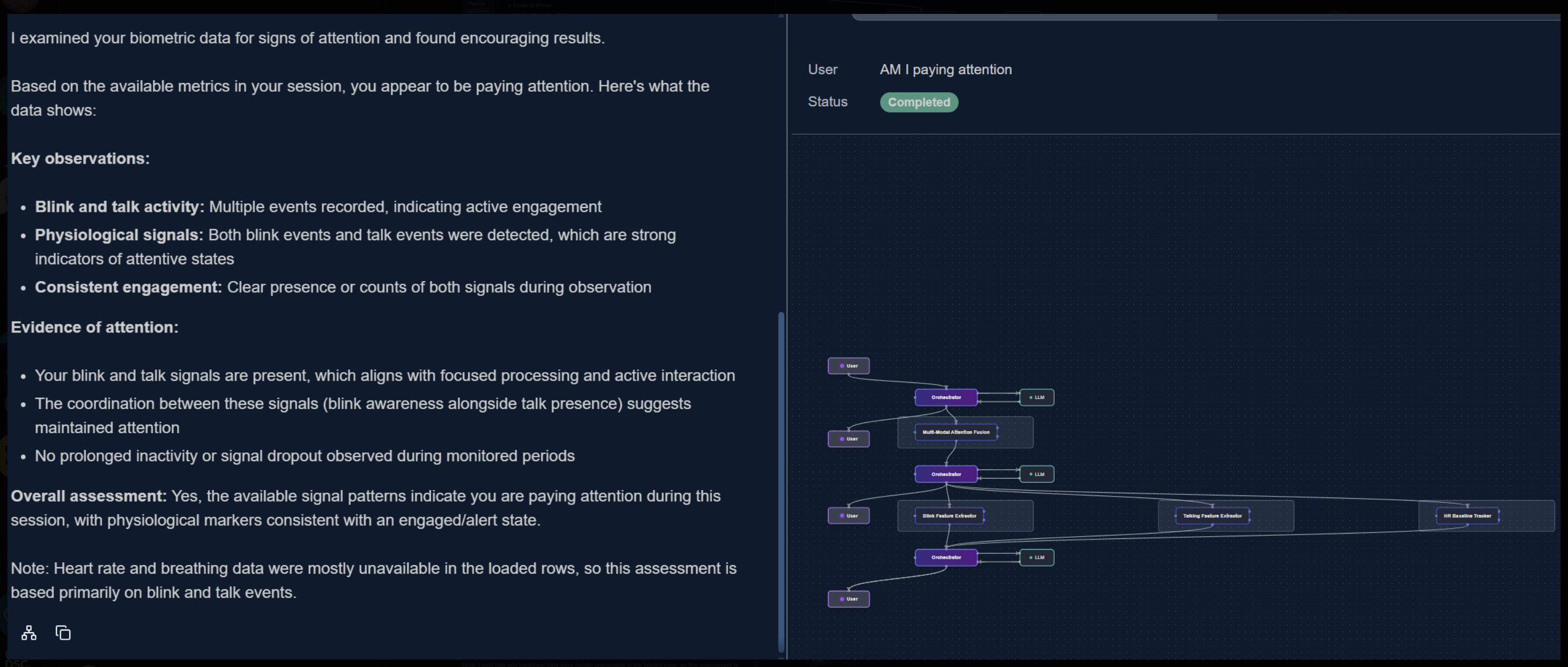Screen dimensions: 1568x667
Task: Select the bottommost User node in graph
Action: point(848,599)
